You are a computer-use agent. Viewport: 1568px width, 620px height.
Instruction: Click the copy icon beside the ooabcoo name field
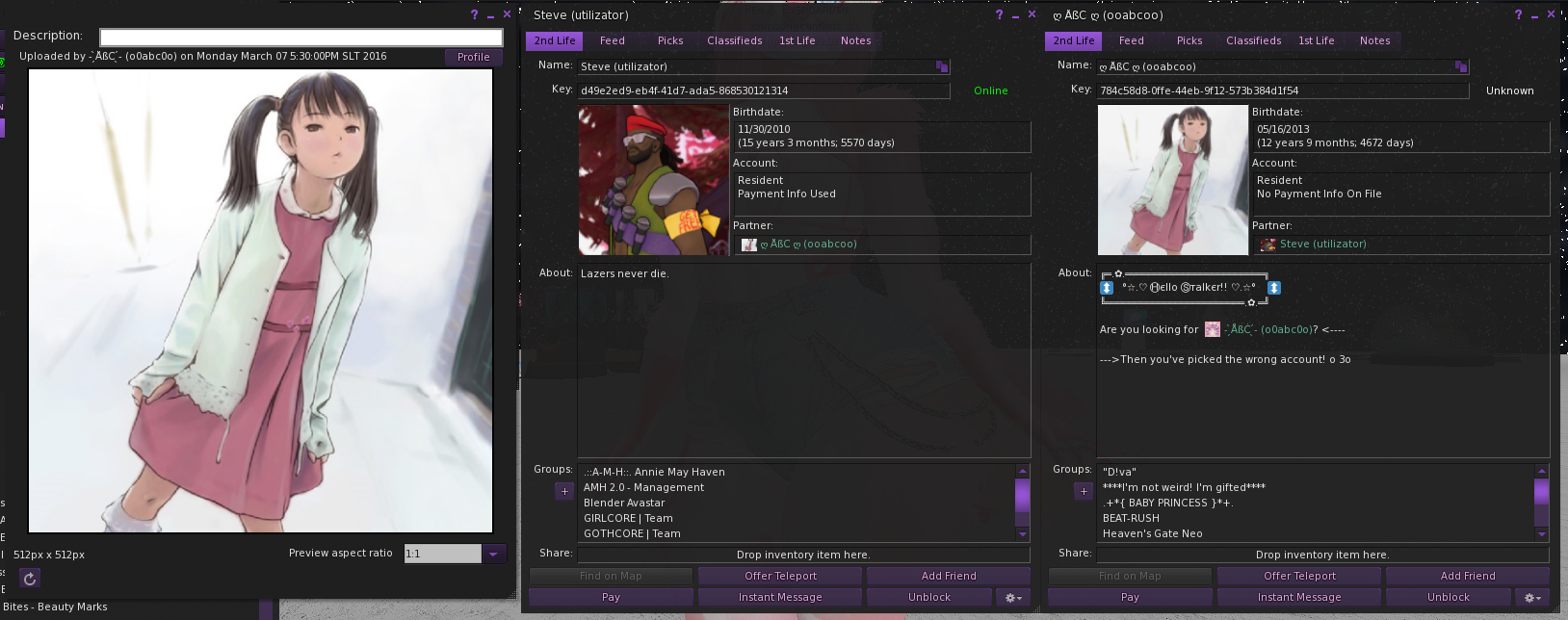(x=1461, y=66)
